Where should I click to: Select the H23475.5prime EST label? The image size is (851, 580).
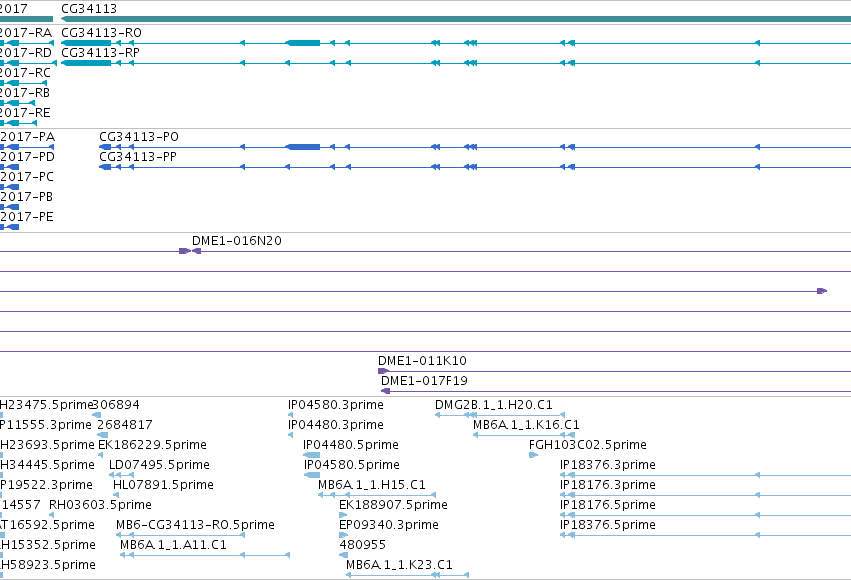[47, 405]
